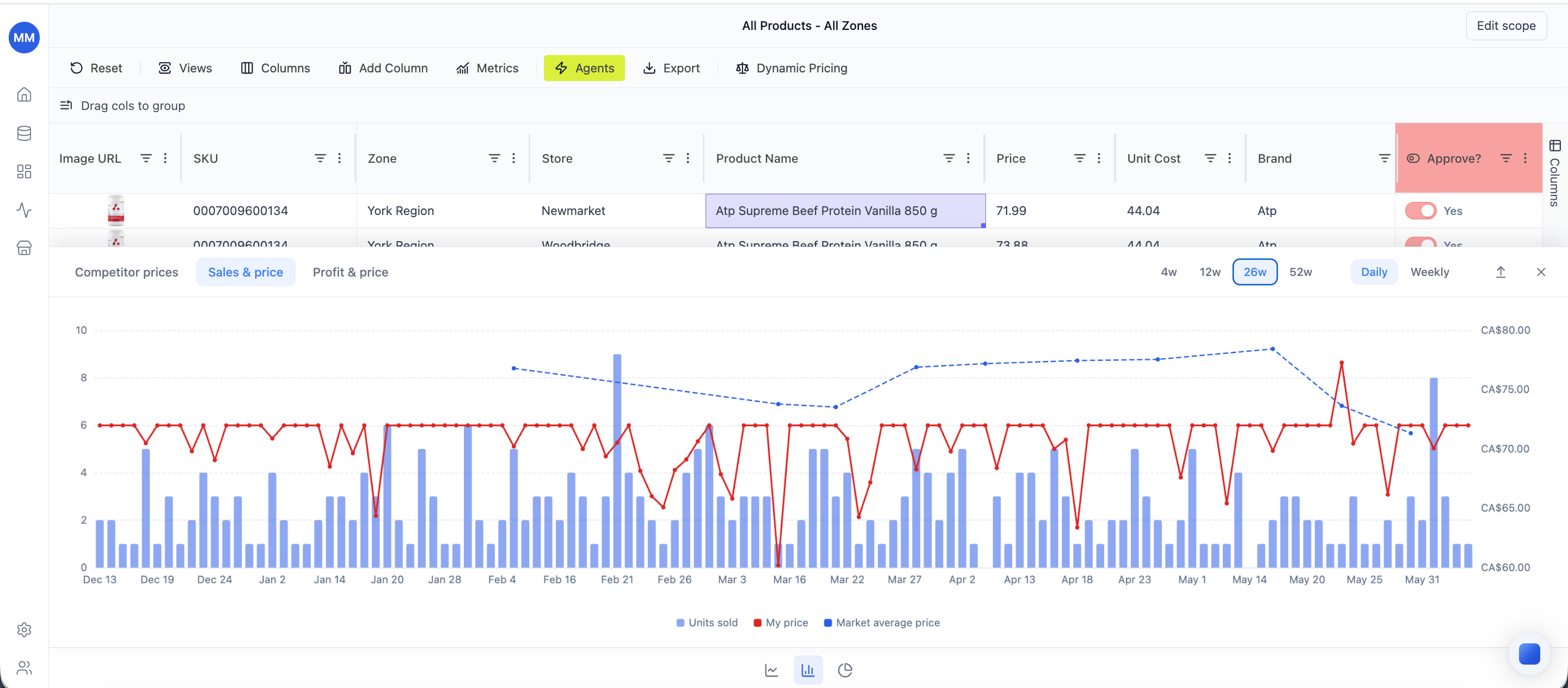1568x688 pixels.
Task: Switch to pie chart view icon
Action: tap(845, 669)
